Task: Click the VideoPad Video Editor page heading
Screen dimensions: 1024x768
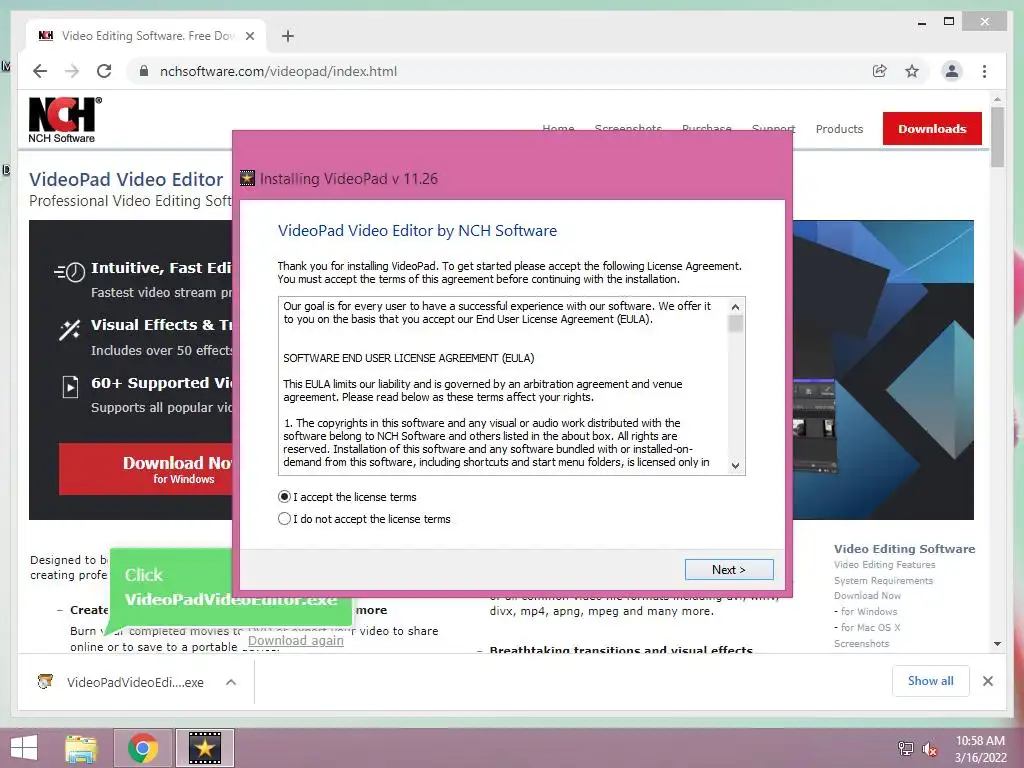Action: (x=126, y=180)
